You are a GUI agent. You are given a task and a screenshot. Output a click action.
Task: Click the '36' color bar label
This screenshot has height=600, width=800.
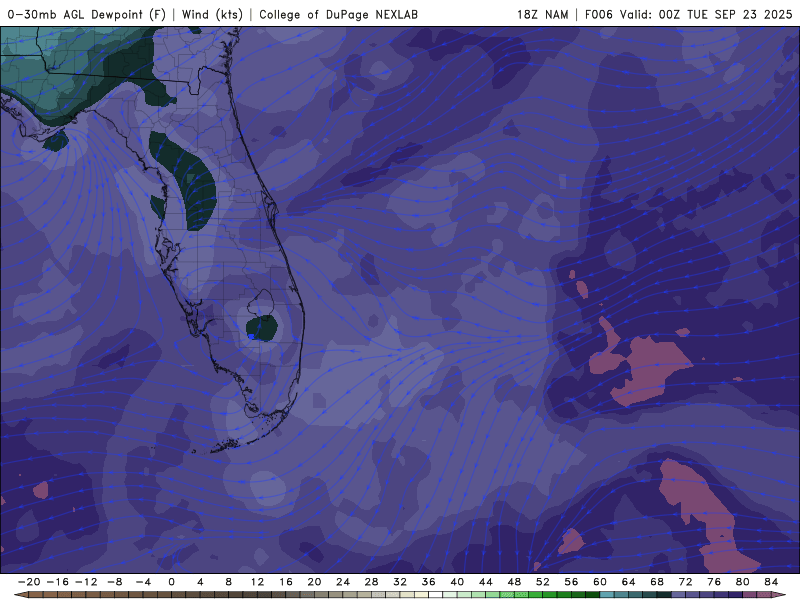429,582
